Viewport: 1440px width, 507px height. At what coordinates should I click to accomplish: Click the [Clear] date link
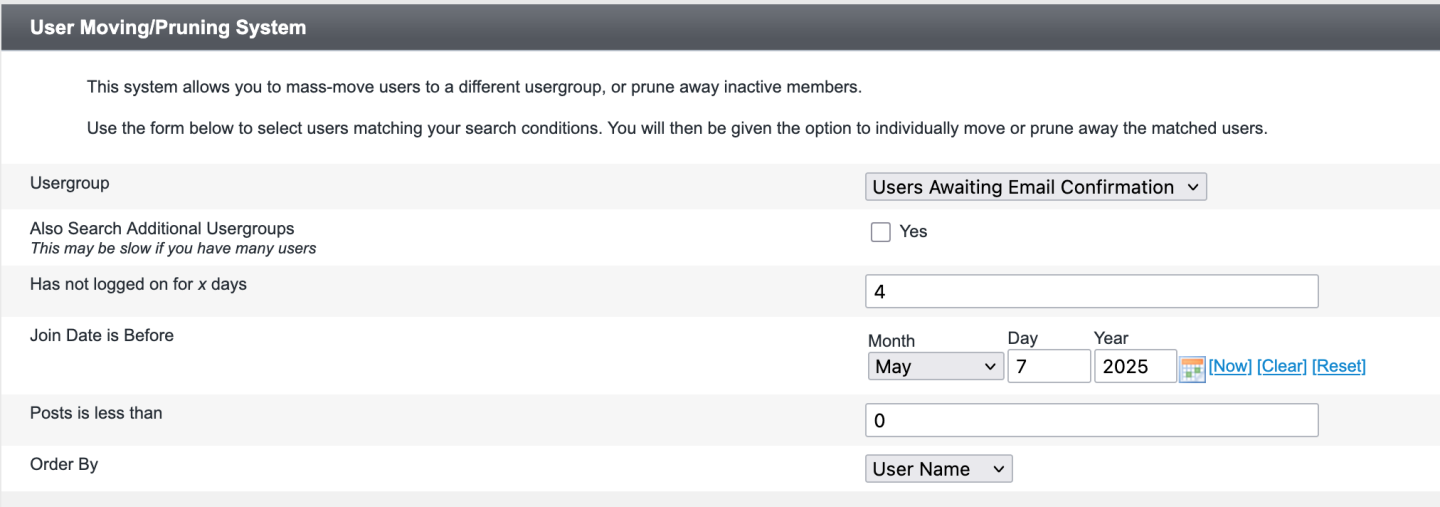[x=1282, y=366]
